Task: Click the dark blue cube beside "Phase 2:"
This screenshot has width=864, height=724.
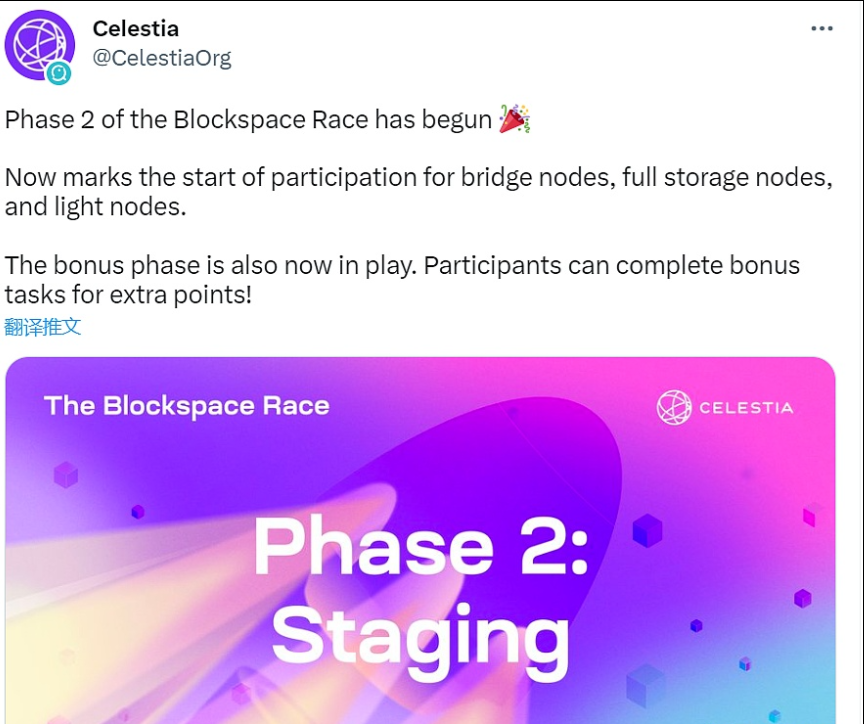Action: tap(647, 530)
